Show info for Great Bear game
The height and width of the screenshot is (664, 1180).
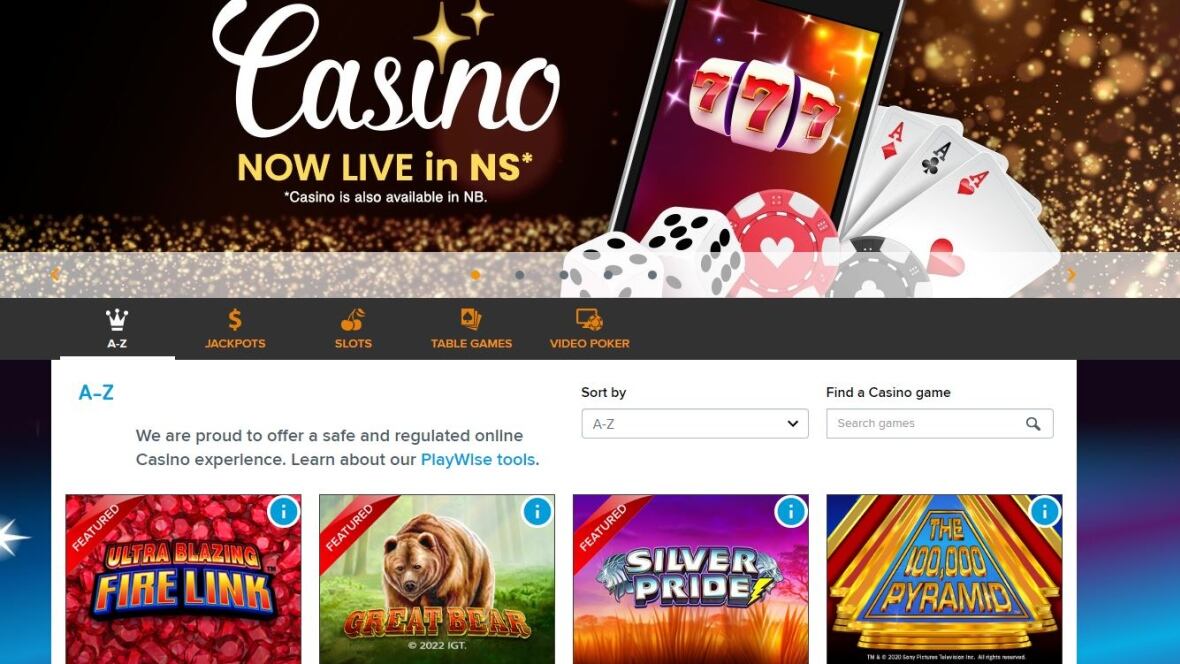pos(537,512)
